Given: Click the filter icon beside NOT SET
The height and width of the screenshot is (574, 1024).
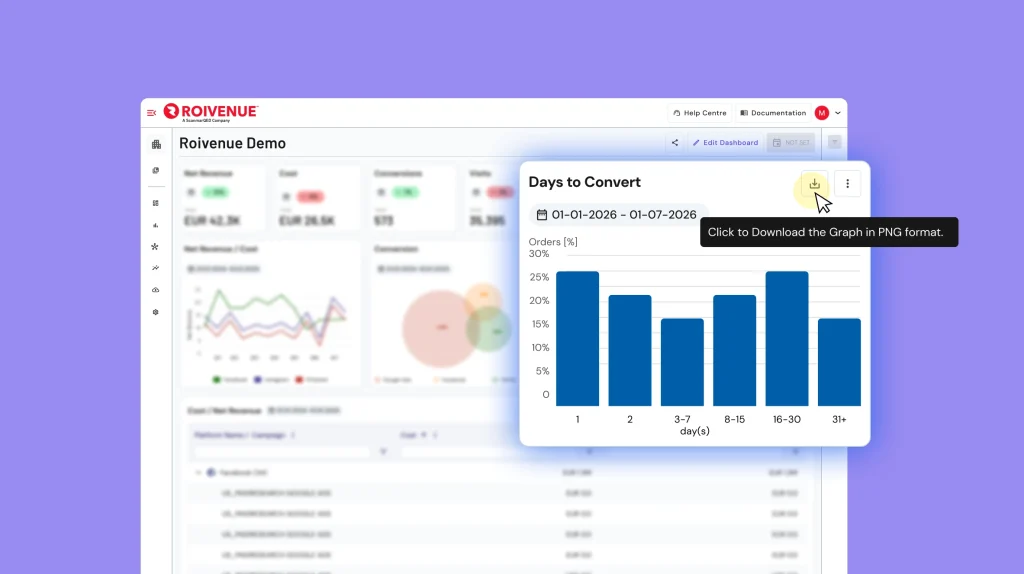Looking at the screenshot, I should tap(835, 142).
